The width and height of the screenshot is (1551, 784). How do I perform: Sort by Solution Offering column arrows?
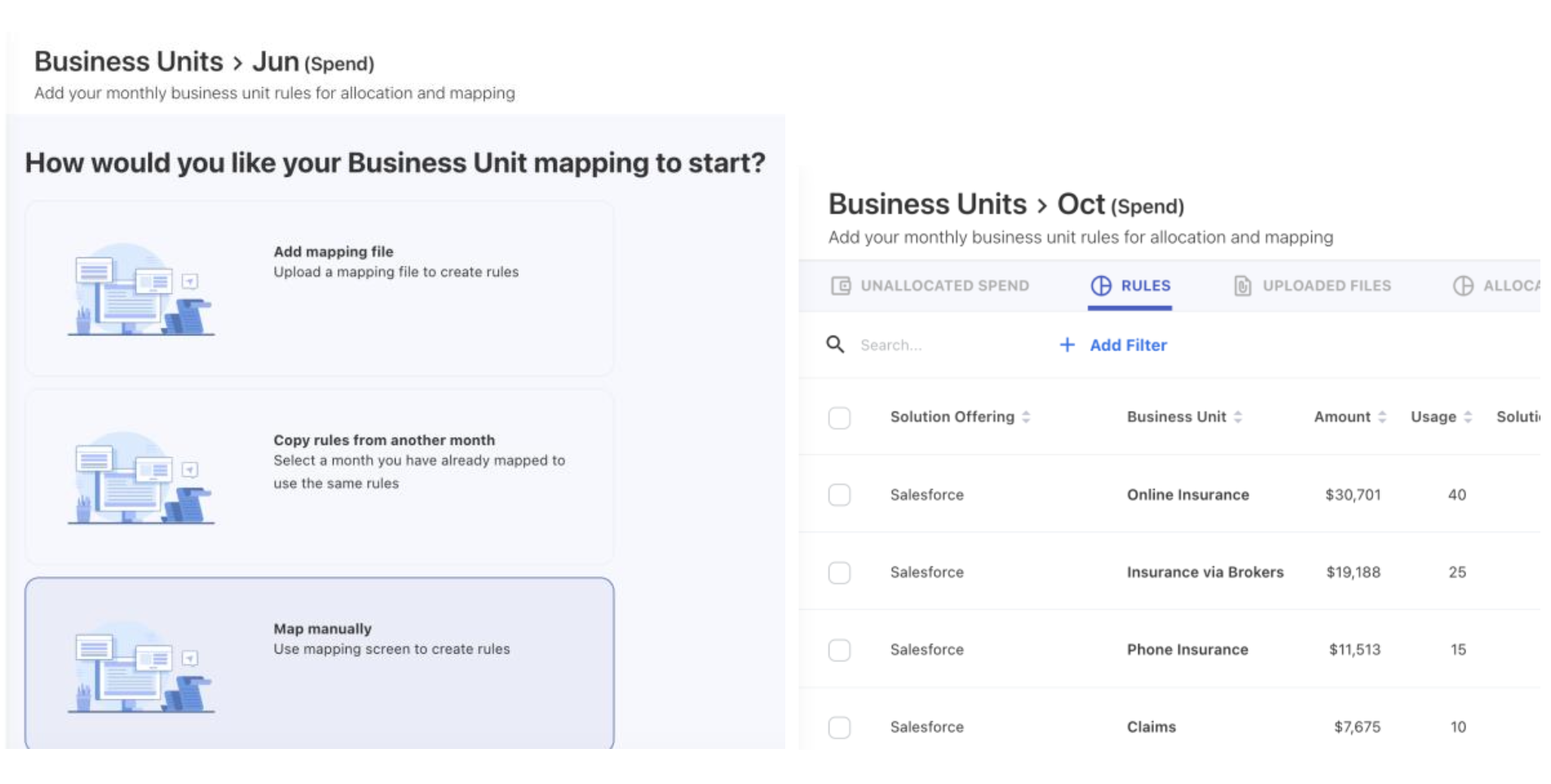point(1026,417)
